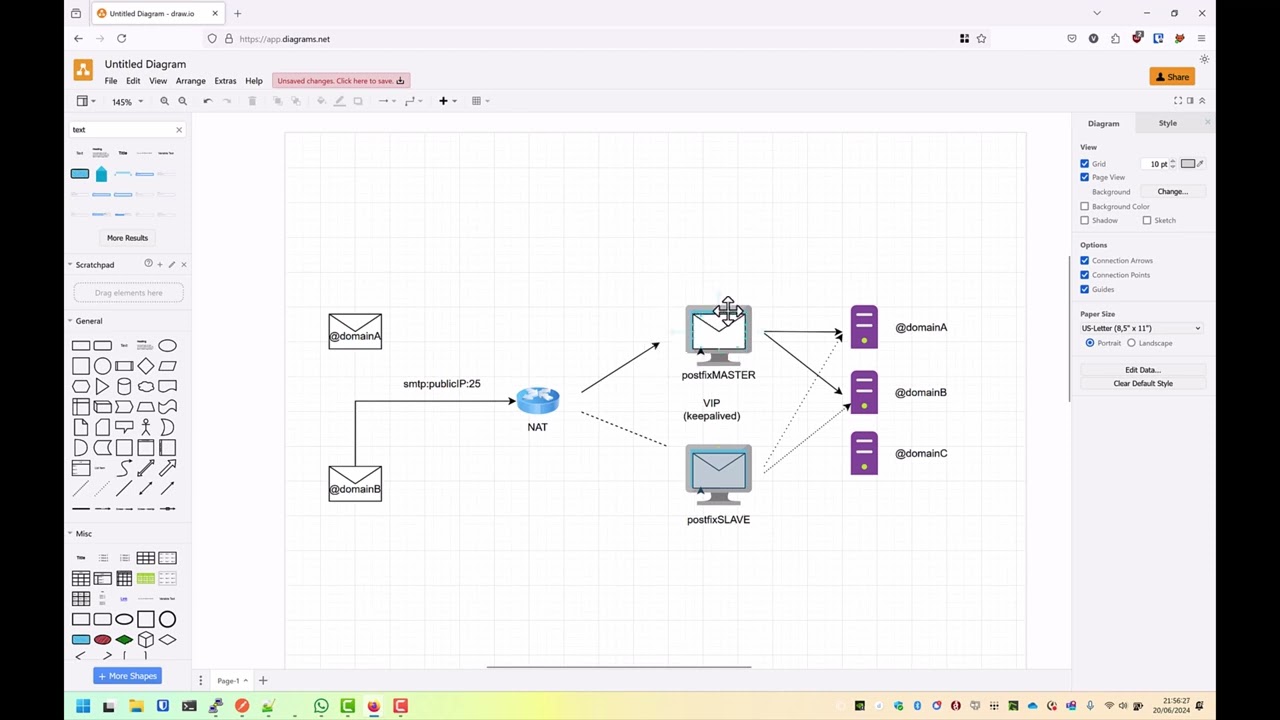Click the Zoom Out magnifier icon
This screenshot has width=1280, height=720.
(x=182, y=101)
